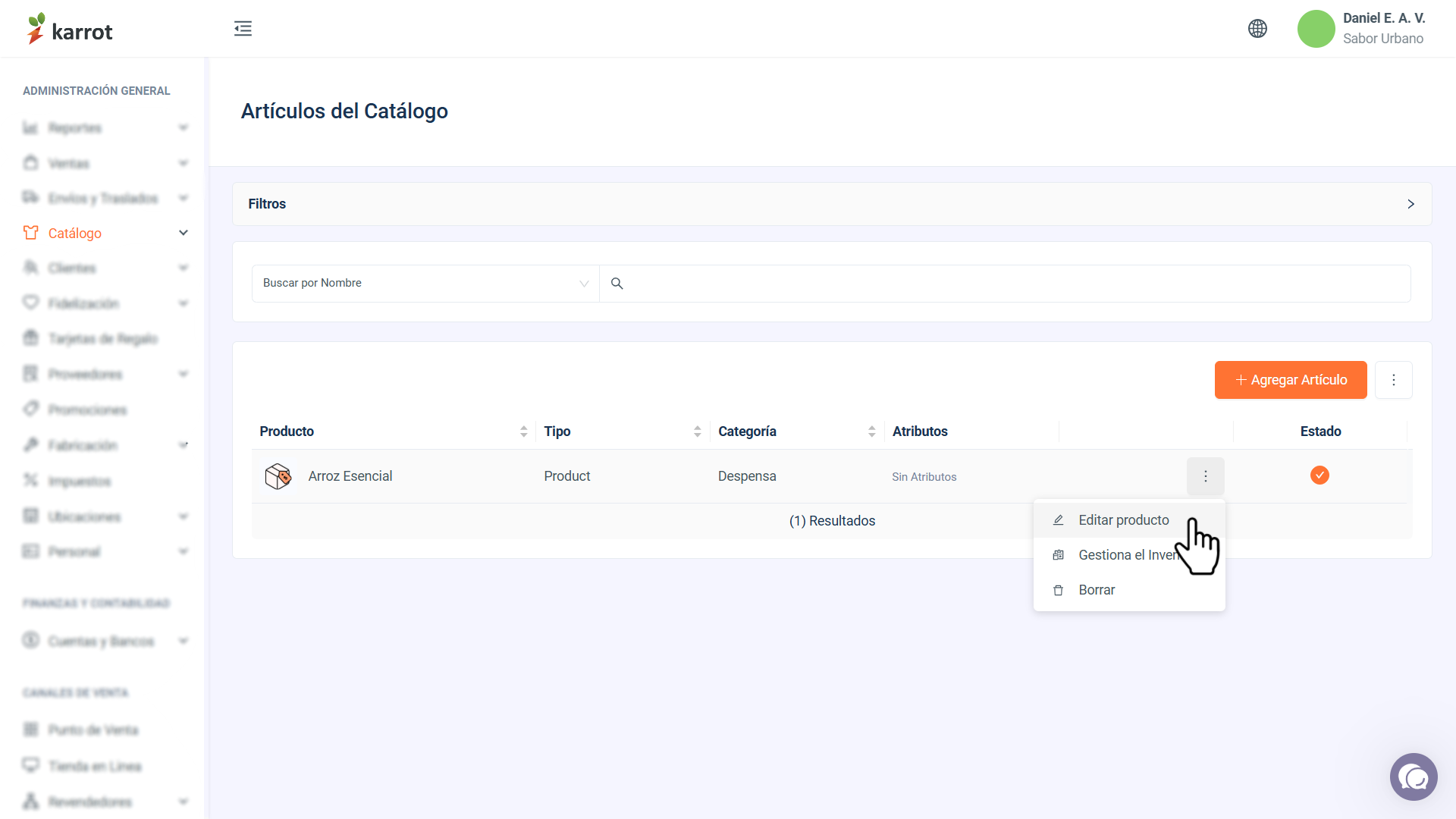Expand the Reportes menu arrow

(x=183, y=127)
